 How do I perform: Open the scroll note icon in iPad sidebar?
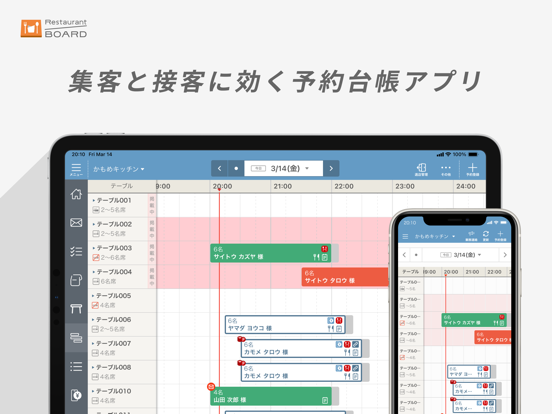(x=76, y=280)
